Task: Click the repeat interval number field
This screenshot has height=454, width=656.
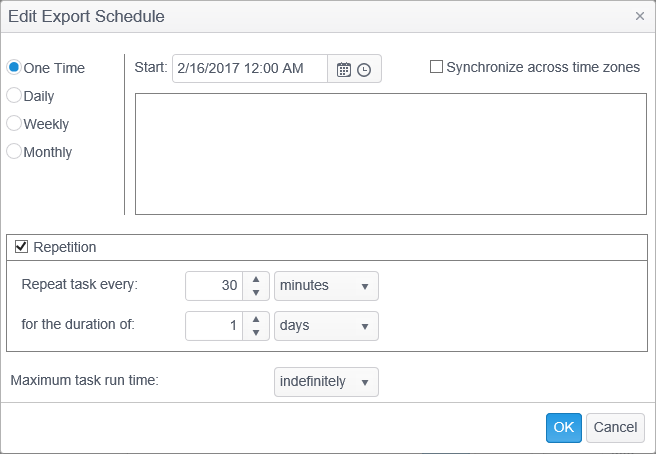Action: point(214,286)
